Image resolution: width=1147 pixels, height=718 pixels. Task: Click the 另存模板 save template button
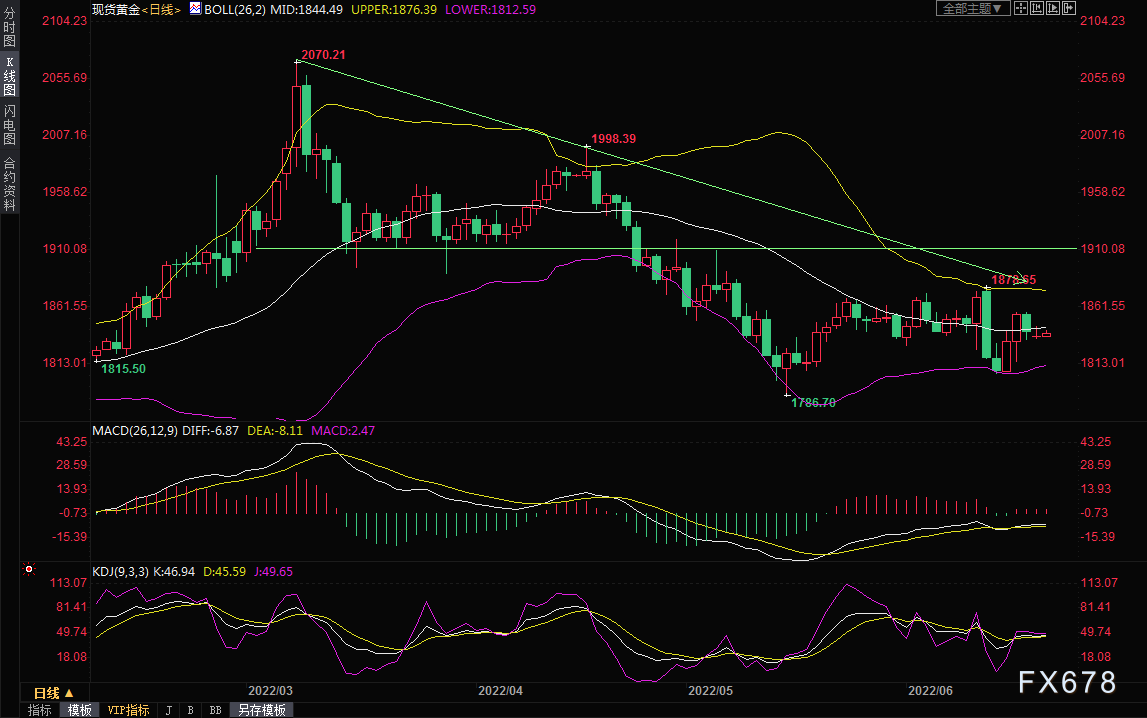coord(262,710)
